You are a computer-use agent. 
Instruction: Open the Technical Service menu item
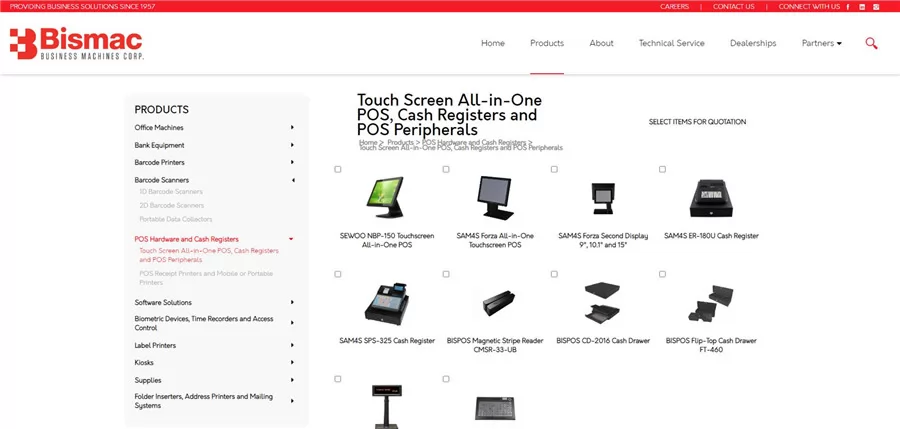[672, 43]
